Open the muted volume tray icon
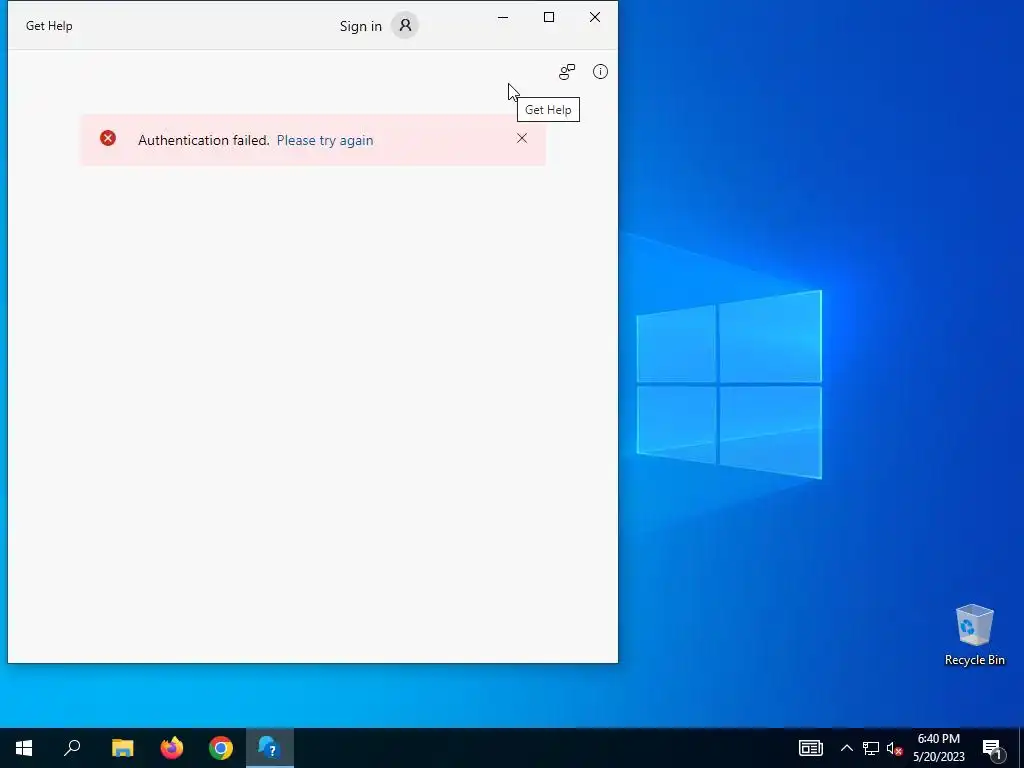1024x768 pixels. coord(895,748)
